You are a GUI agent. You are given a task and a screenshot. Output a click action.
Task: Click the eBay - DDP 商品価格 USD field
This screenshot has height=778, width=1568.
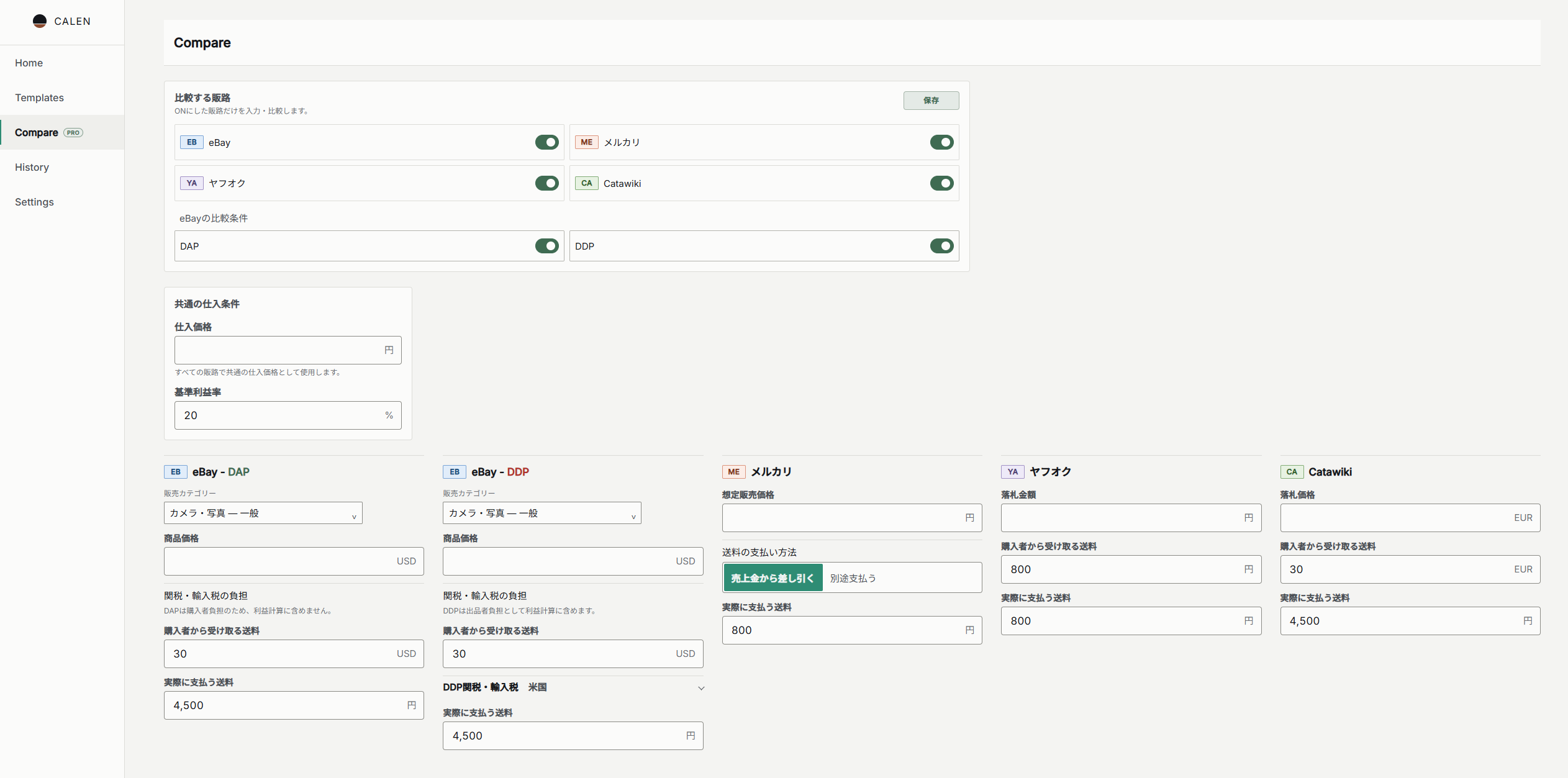tap(573, 561)
